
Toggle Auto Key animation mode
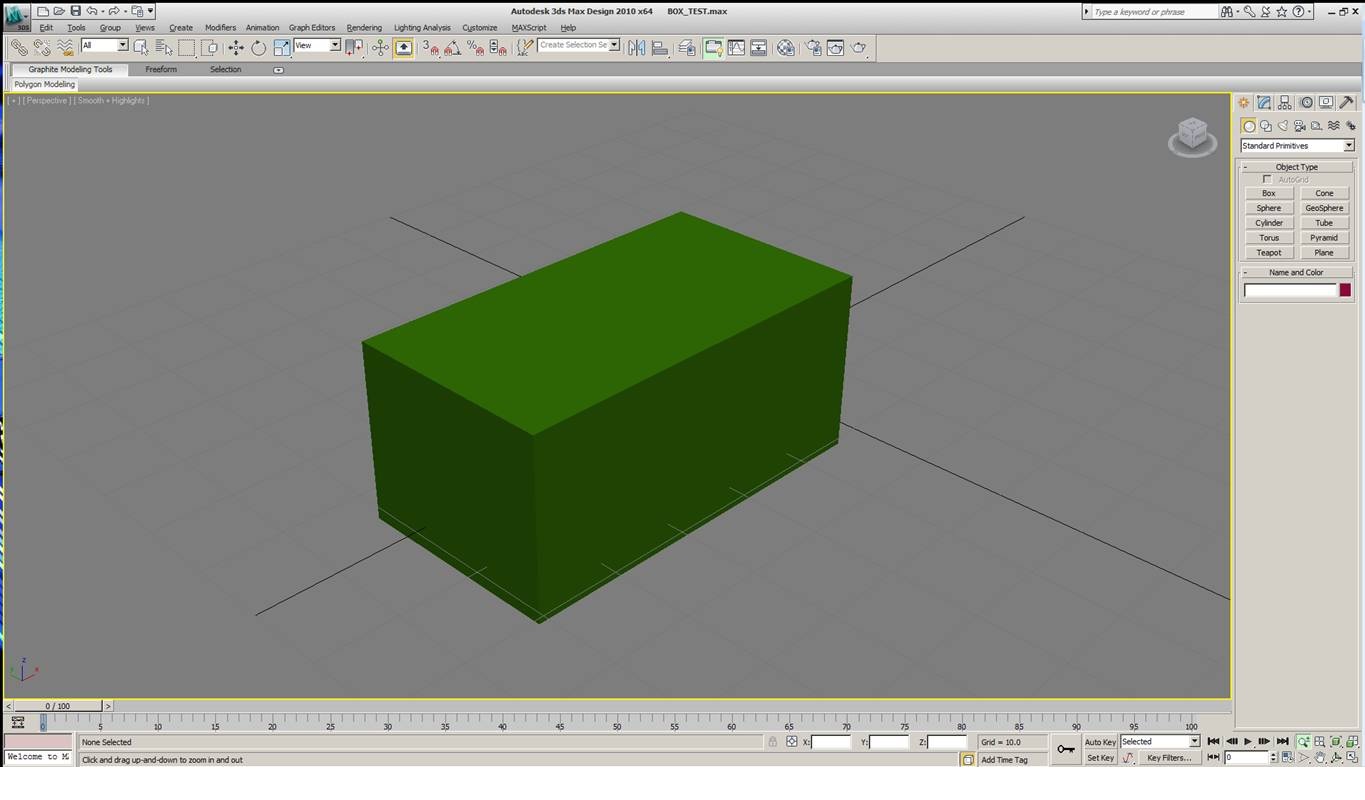pyautogui.click(x=1100, y=742)
